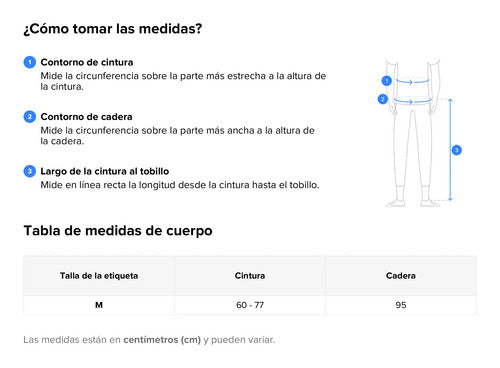Click the Cadera column header
Viewport: 500px width, 368px height.
click(401, 276)
